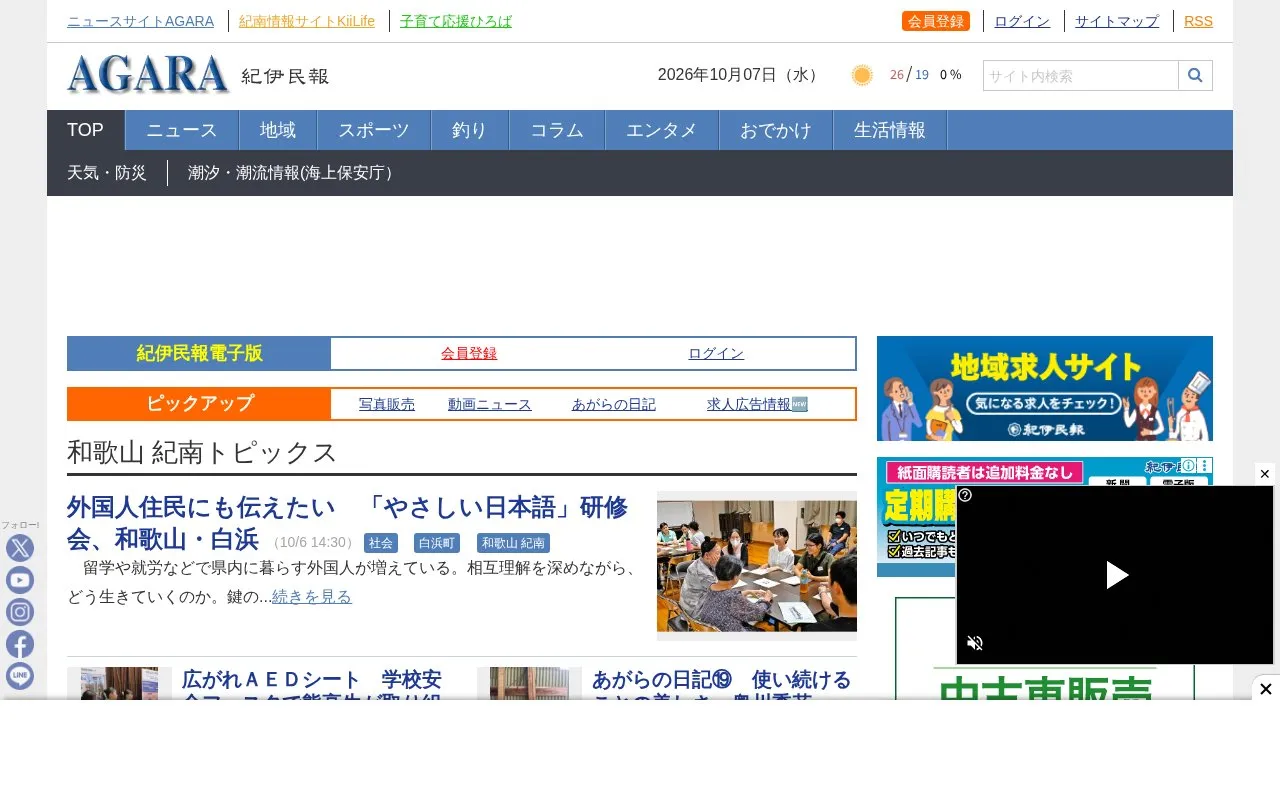Click the 社会 tag
The image size is (1280, 800).
pyautogui.click(x=381, y=543)
